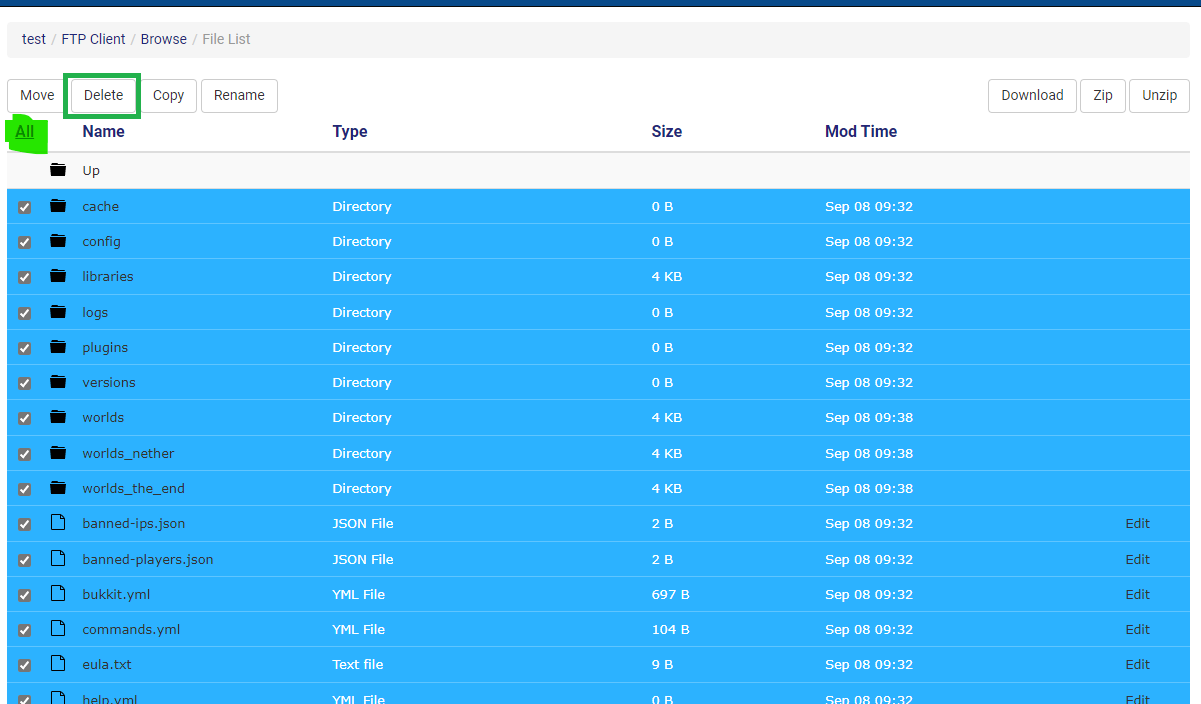Zip the selected files
The image size is (1201, 704).
[x=1103, y=96]
